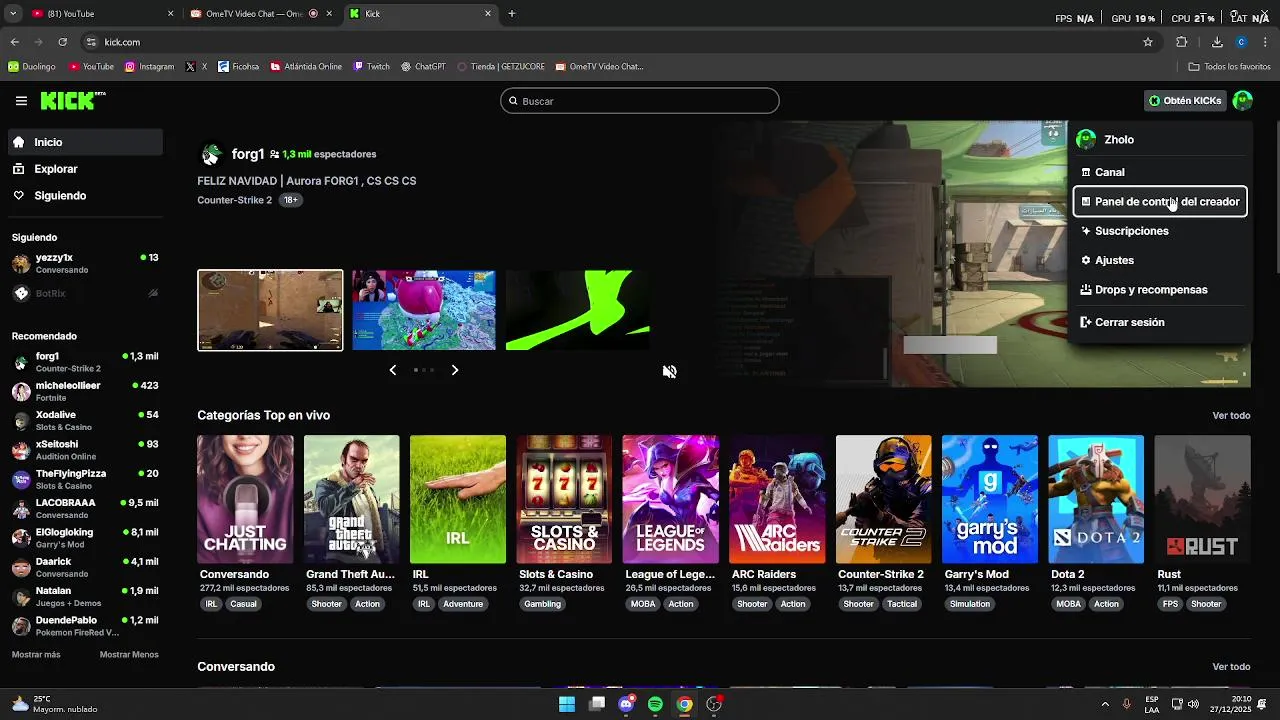Click the Obtén KICKs button
This screenshot has width=1280, height=720.
pyautogui.click(x=1185, y=101)
